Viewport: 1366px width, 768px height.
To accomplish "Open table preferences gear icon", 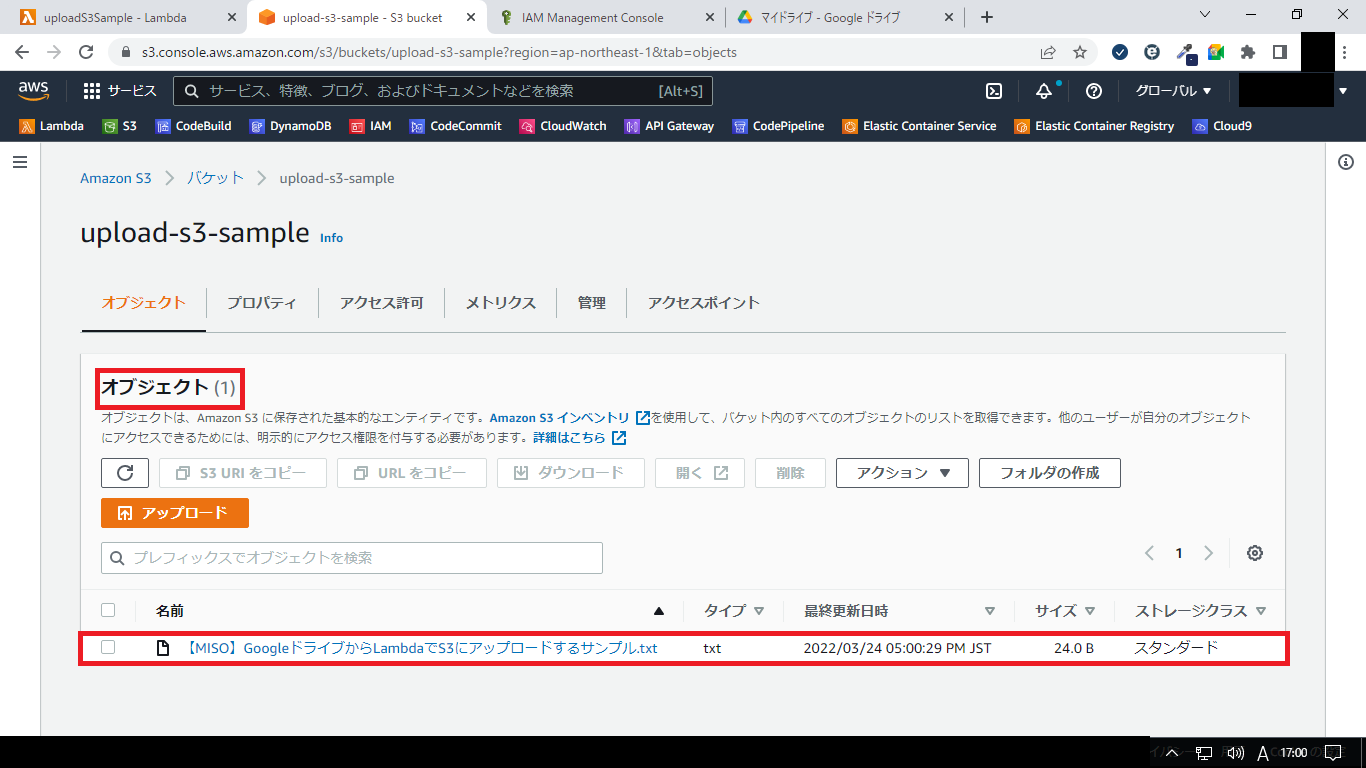I will click(x=1255, y=553).
